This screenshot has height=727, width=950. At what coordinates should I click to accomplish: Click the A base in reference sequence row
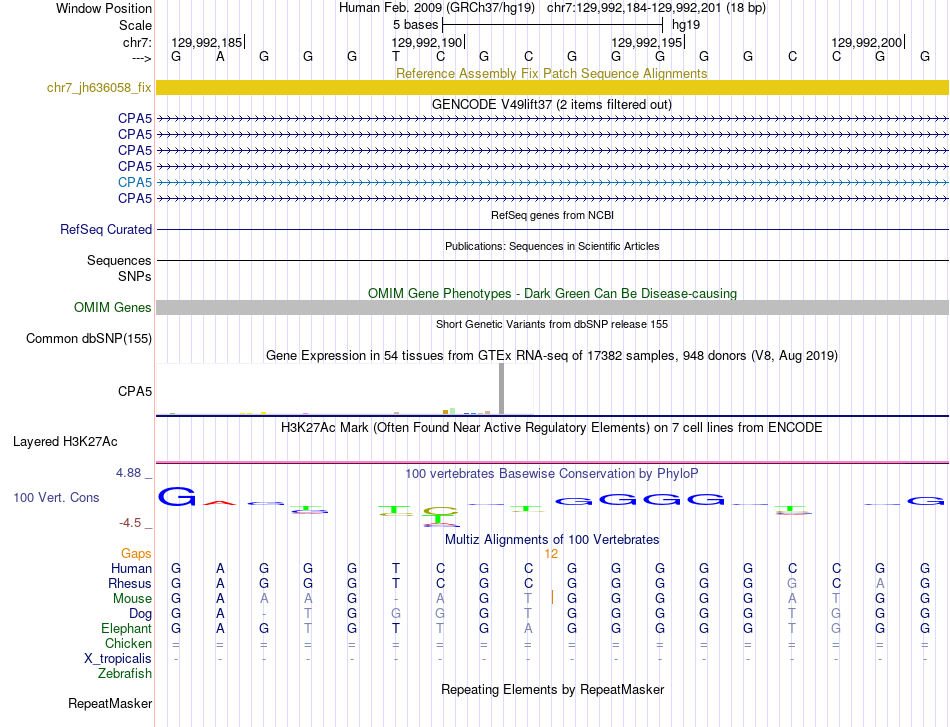point(220,56)
